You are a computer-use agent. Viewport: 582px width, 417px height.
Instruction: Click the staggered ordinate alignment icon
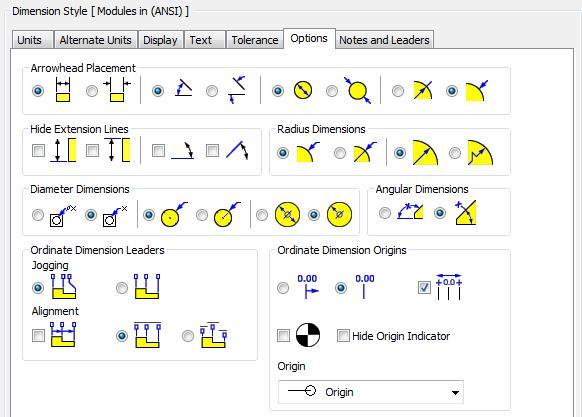214,335
